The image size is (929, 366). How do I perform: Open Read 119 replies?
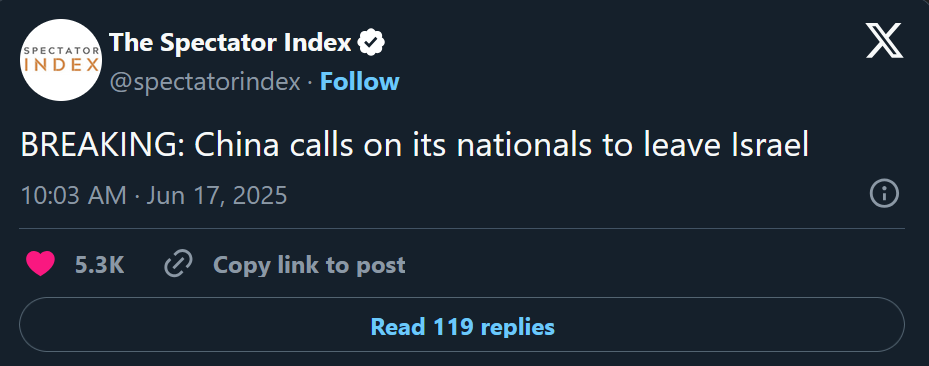point(462,325)
